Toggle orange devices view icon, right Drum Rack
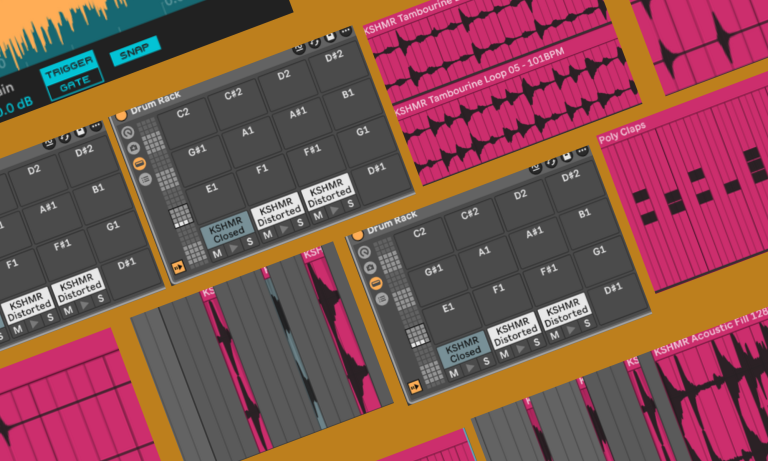Viewport: 768px width, 461px height. [x=376, y=283]
